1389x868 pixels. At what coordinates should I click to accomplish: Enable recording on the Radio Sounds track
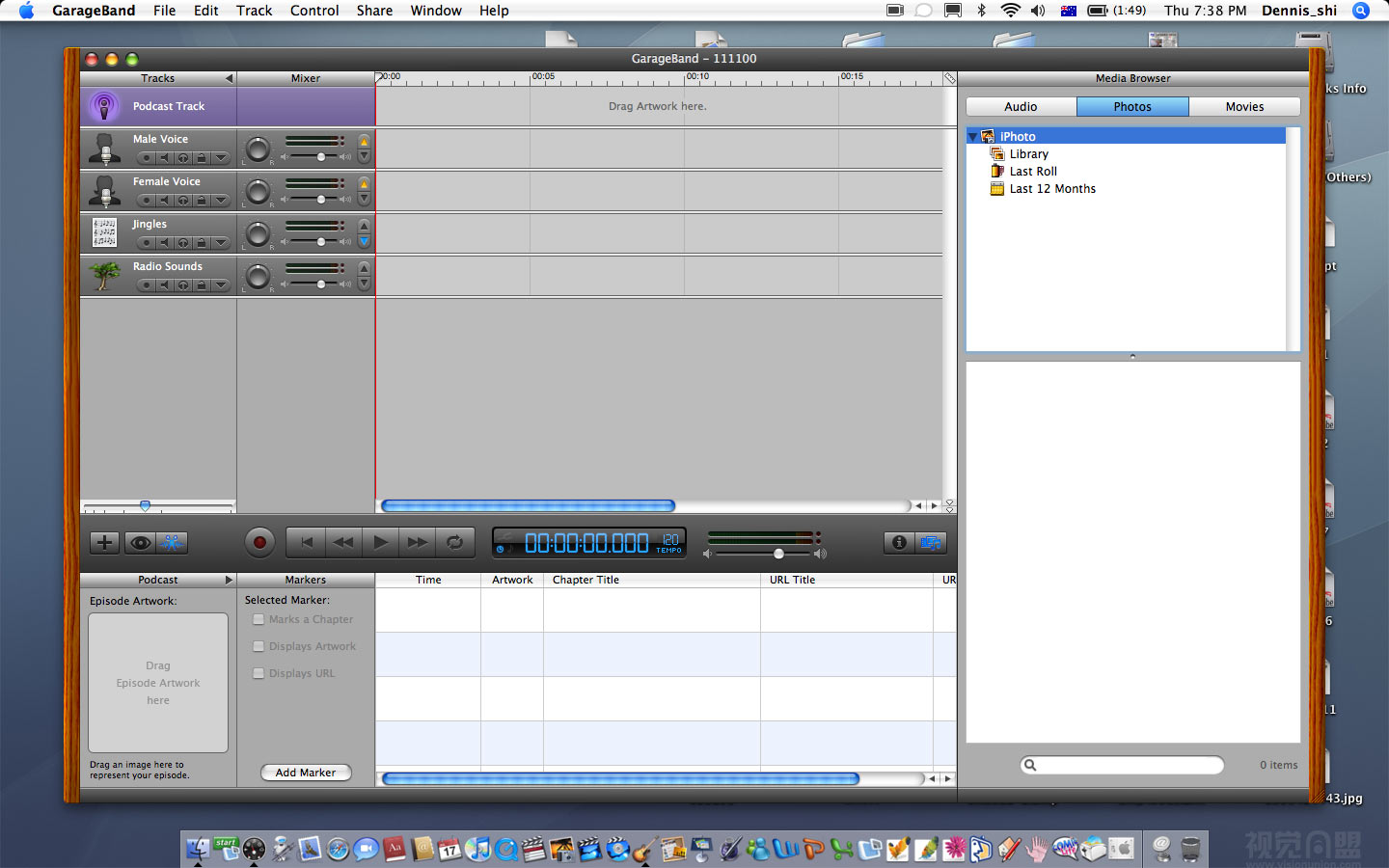(146, 284)
